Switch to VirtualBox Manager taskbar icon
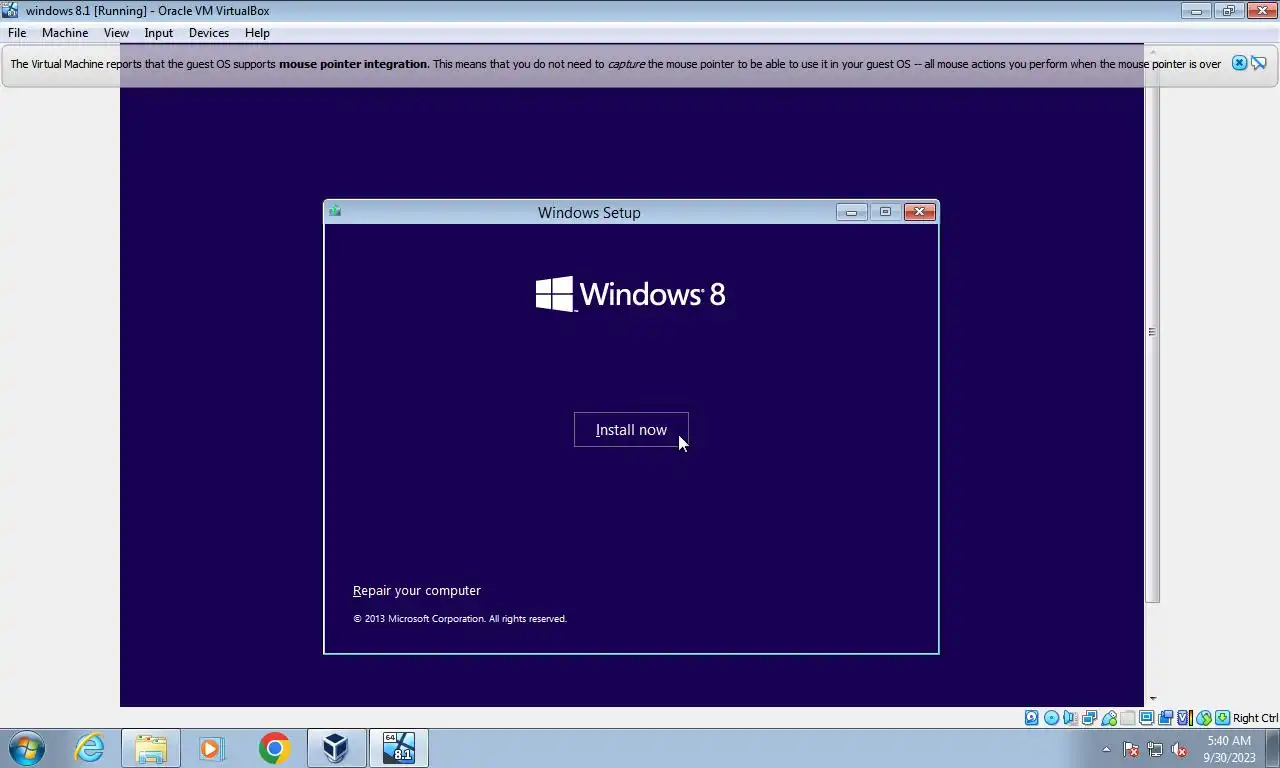 click(336, 748)
